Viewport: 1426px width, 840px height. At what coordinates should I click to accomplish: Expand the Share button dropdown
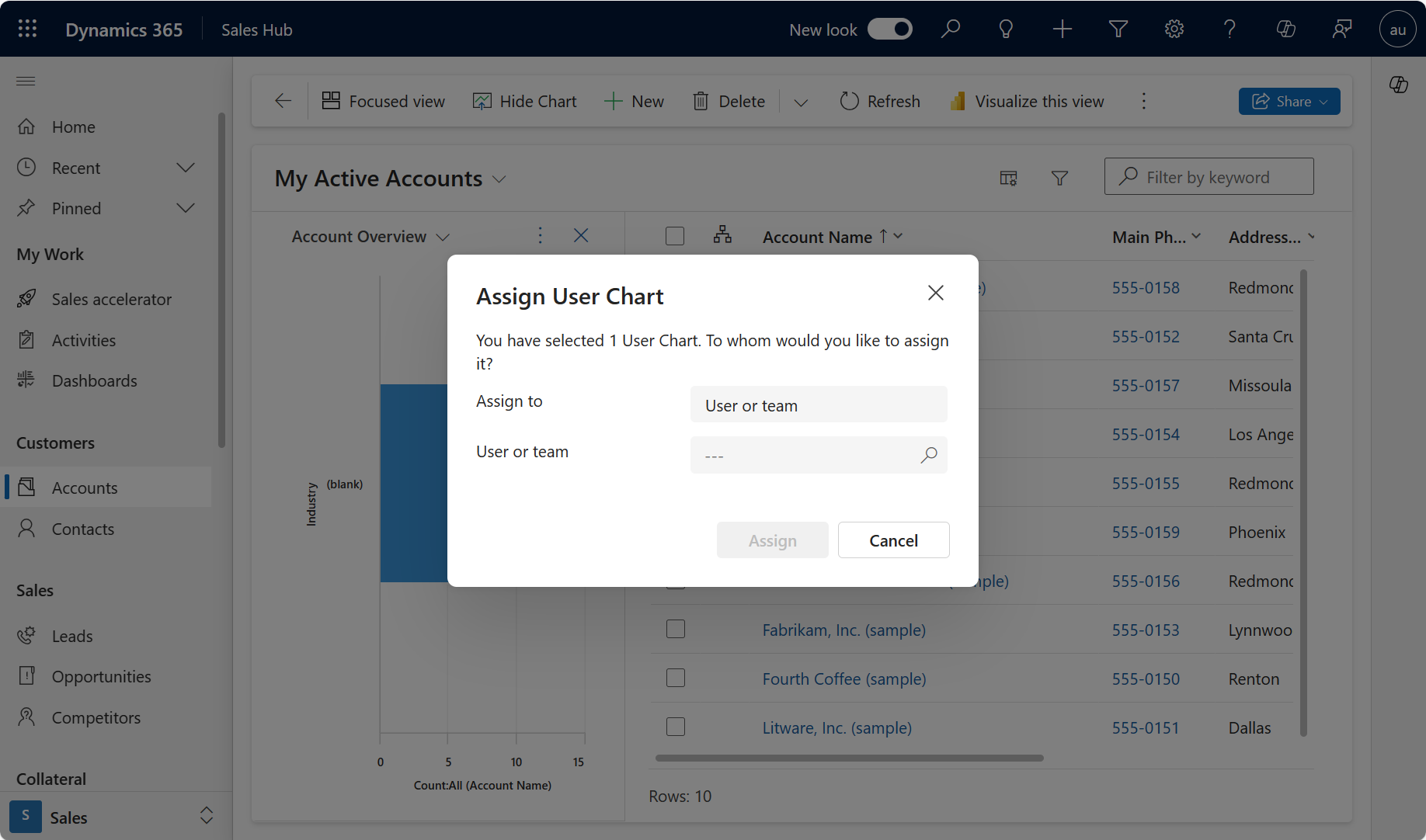pyautogui.click(x=1323, y=101)
